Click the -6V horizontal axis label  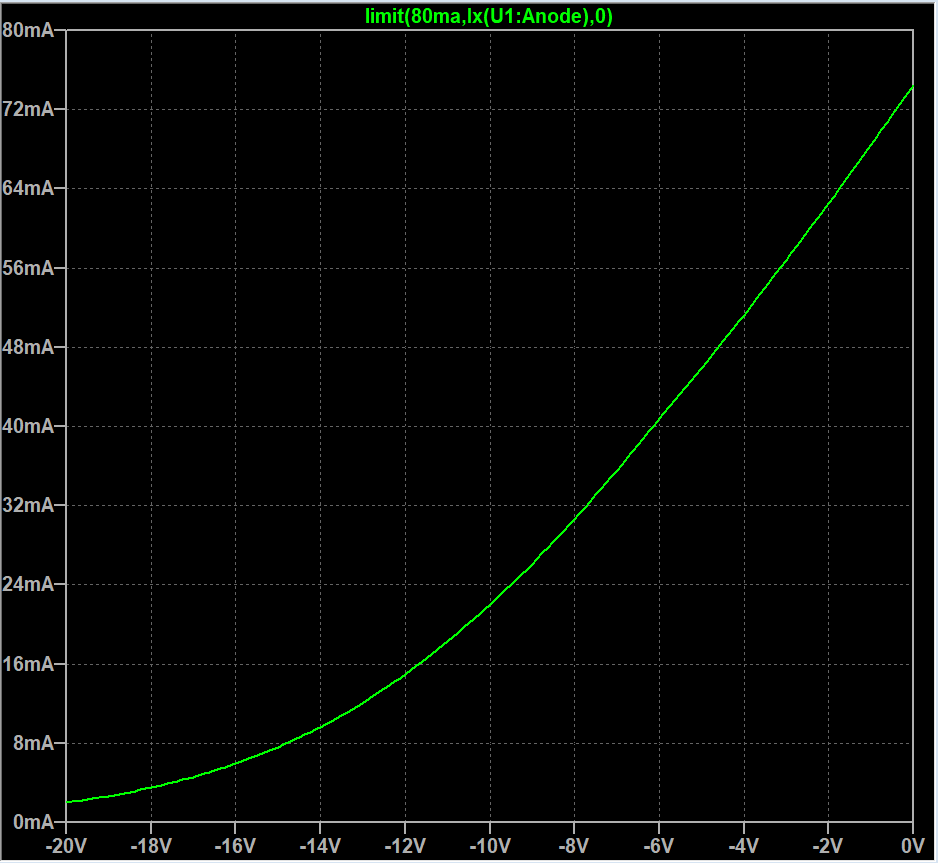pos(659,846)
